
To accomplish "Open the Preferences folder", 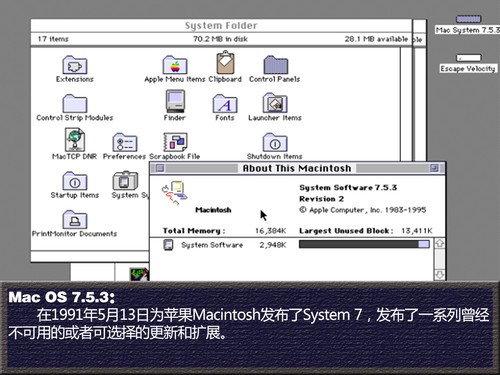I will pyautogui.click(x=125, y=142).
